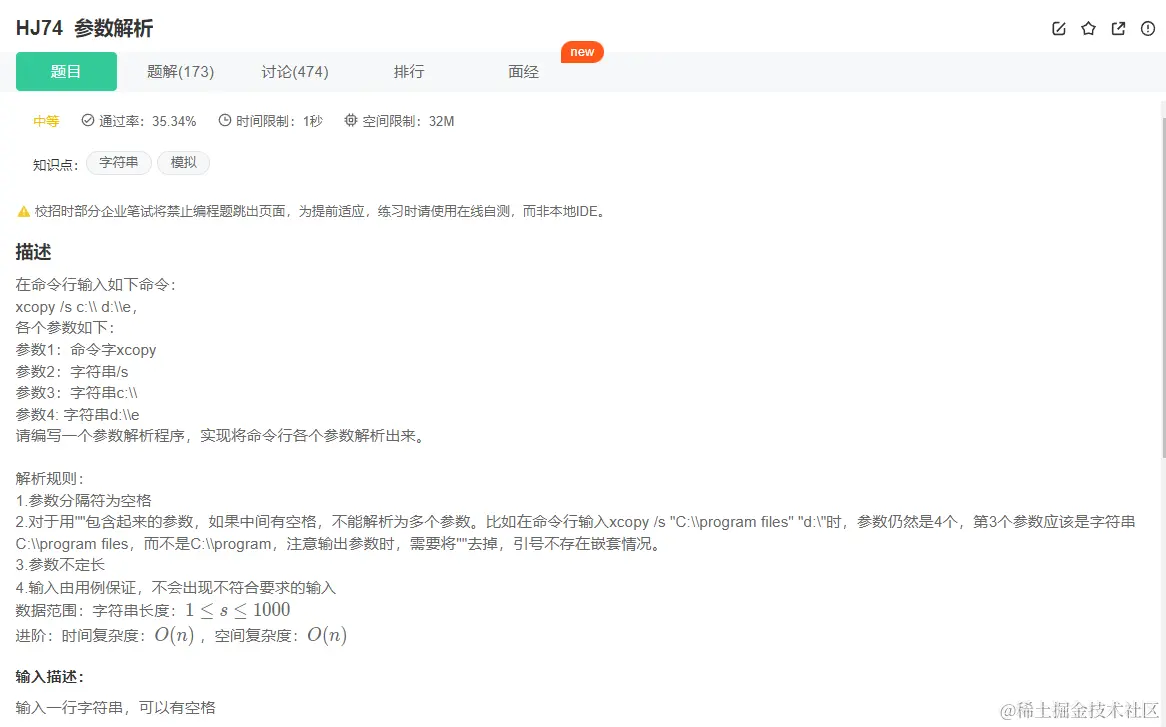1166x727 pixels.
Task: Open problem in new window icon
Action: click(x=1118, y=29)
